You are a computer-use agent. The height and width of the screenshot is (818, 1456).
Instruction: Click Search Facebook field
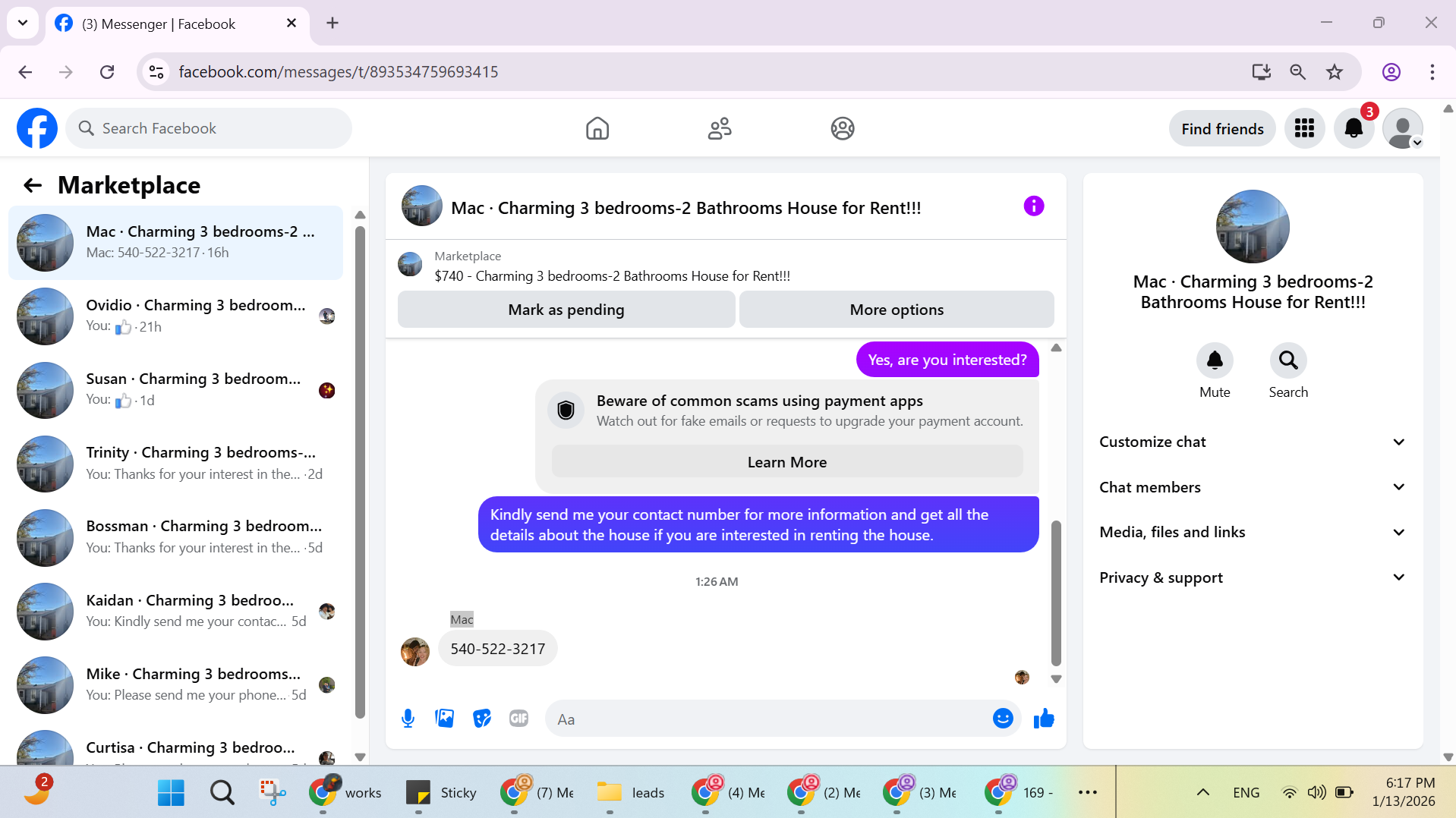[x=209, y=128]
